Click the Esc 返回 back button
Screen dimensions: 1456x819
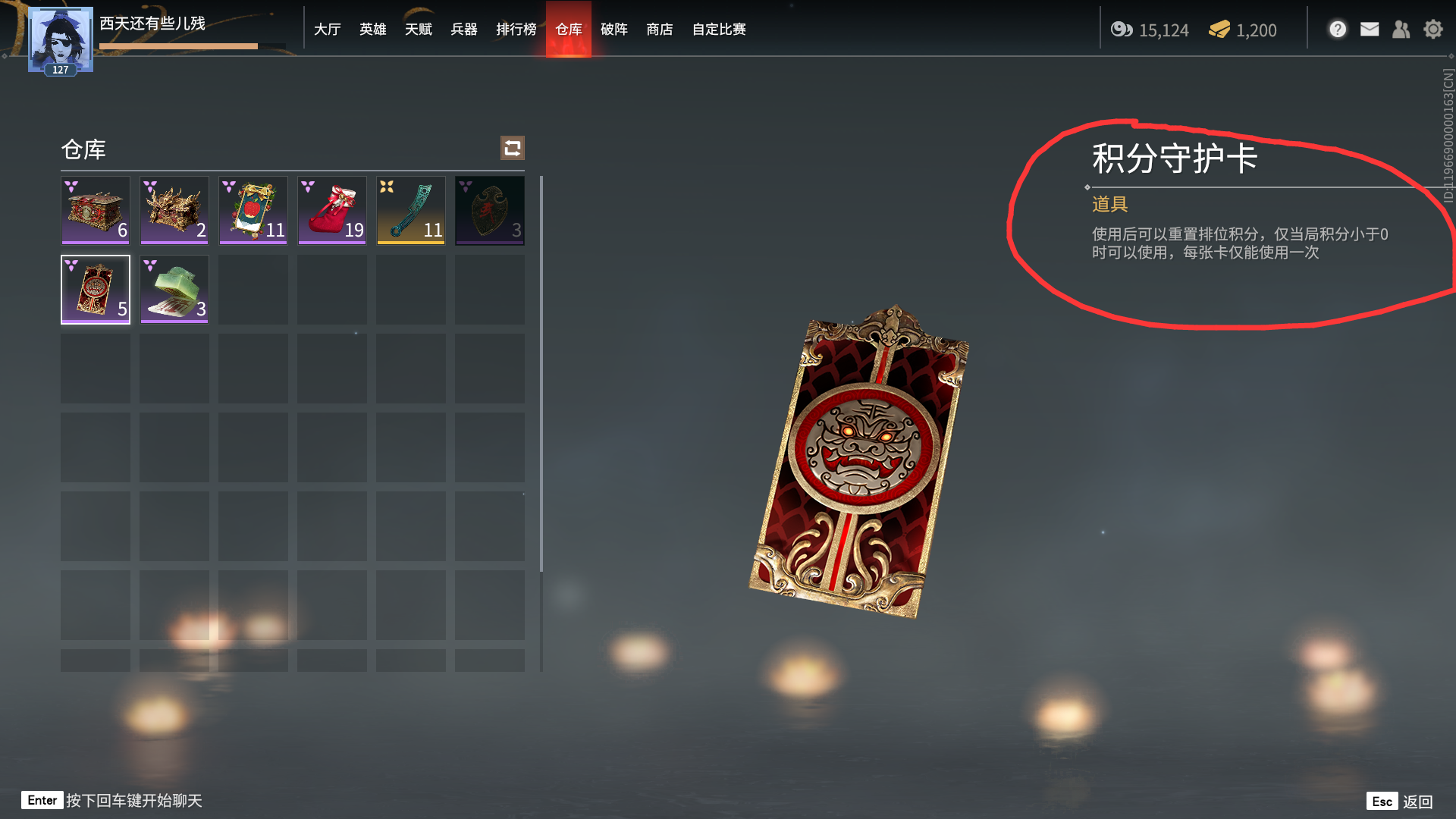click(1400, 801)
